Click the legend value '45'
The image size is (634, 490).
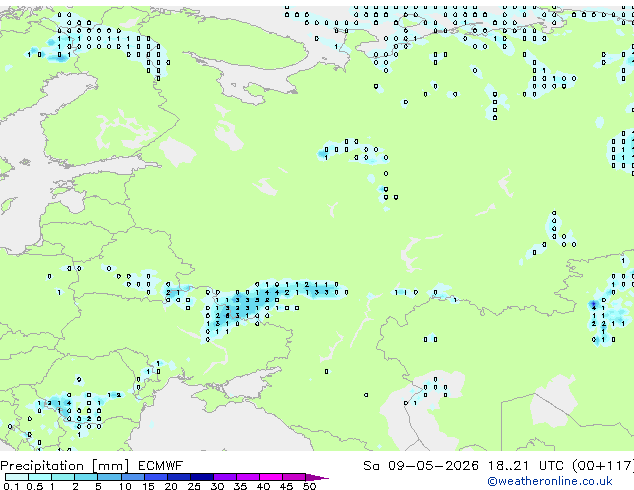286,486
